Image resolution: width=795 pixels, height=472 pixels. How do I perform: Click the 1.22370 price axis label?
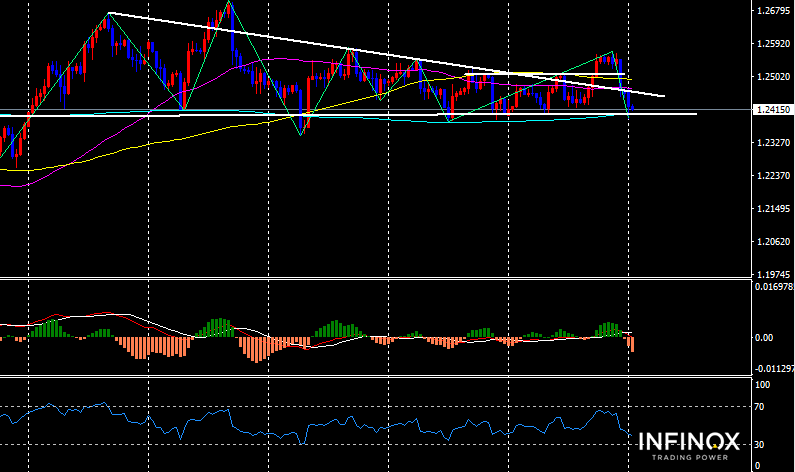pos(773,175)
